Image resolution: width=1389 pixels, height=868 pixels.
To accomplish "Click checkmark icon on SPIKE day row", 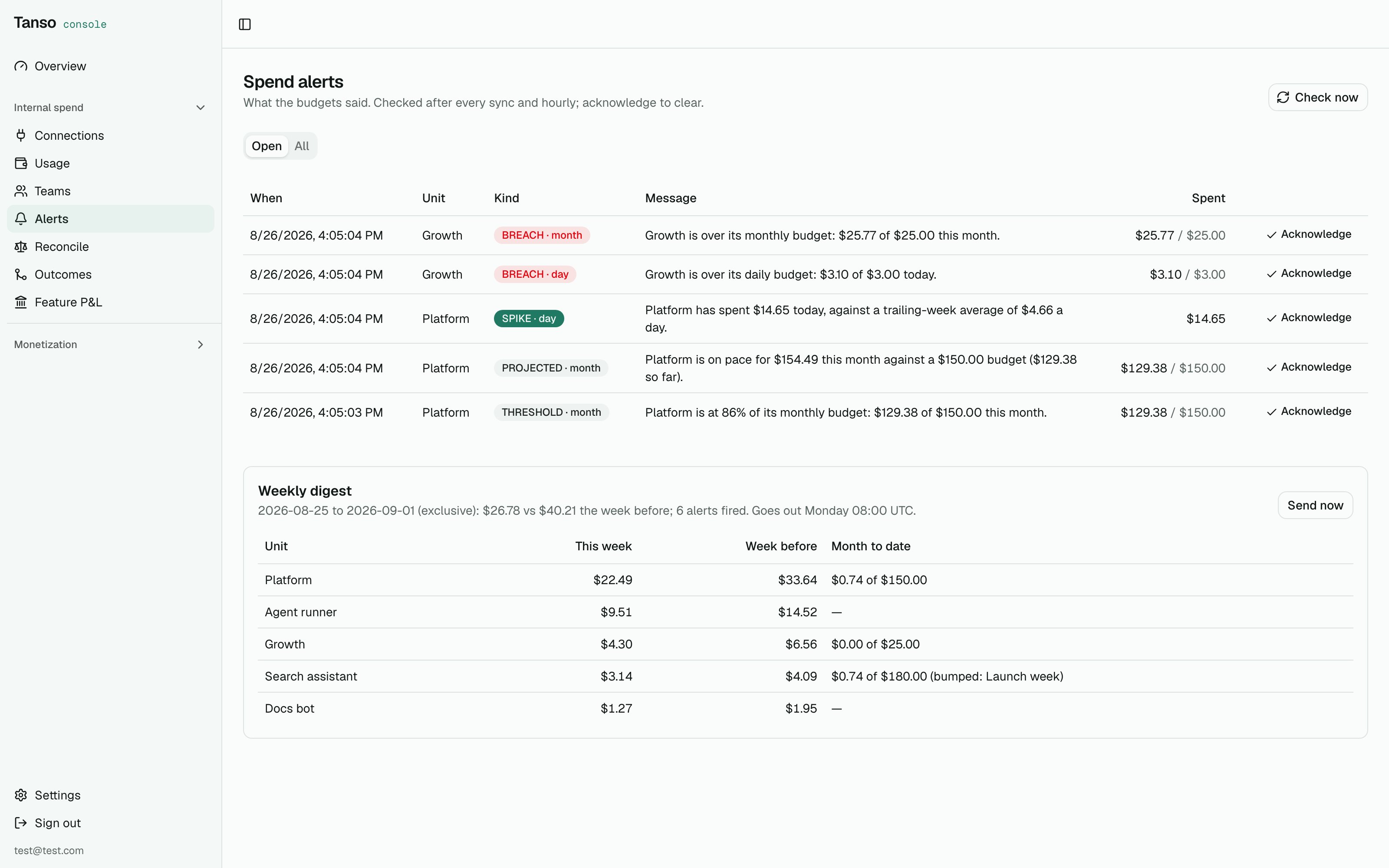I will (x=1272, y=318).
